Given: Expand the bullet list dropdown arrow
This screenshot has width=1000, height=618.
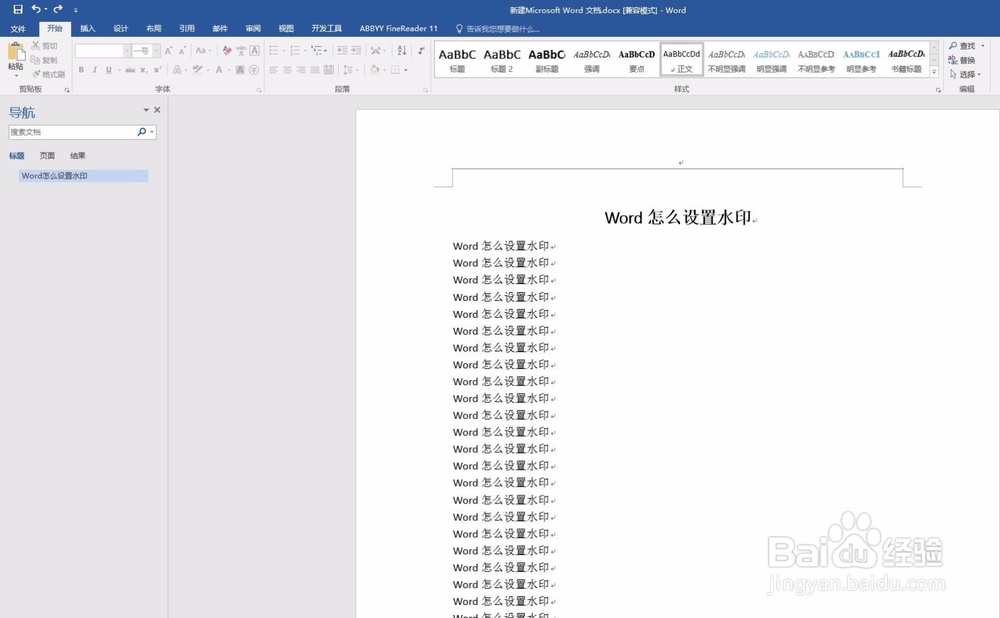Looking at the screenshot, I should tap(284, 49).
